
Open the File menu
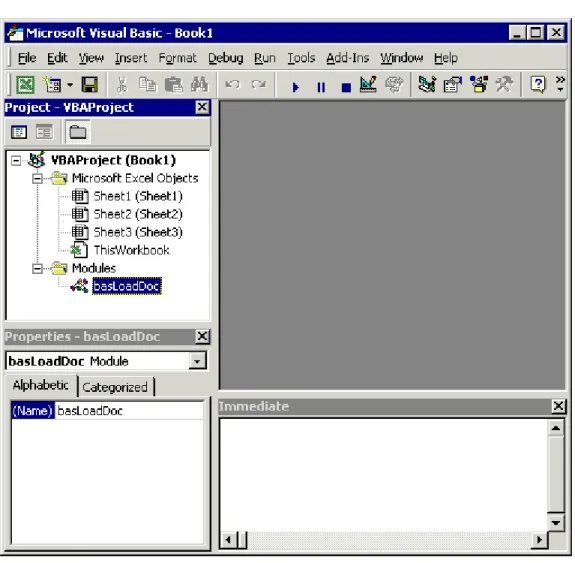point(27,58)
